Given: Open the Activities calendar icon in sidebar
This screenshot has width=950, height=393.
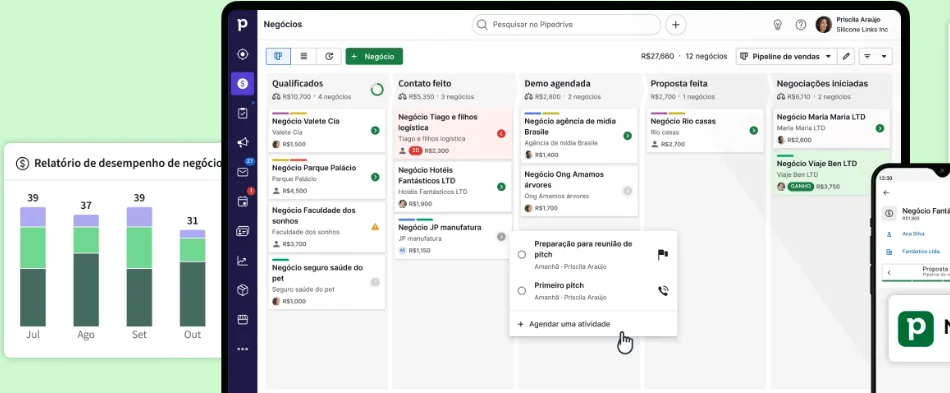Looking at the screenshot, I should [x=242, y=202].
